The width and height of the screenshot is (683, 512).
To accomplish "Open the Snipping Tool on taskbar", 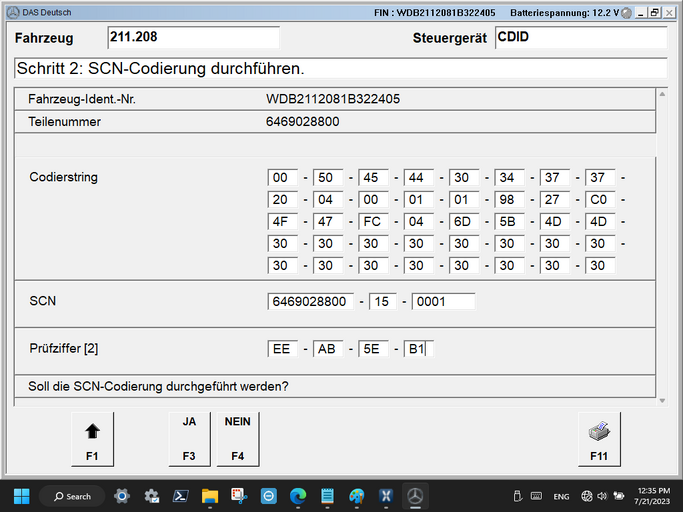I will coord(239,496).
